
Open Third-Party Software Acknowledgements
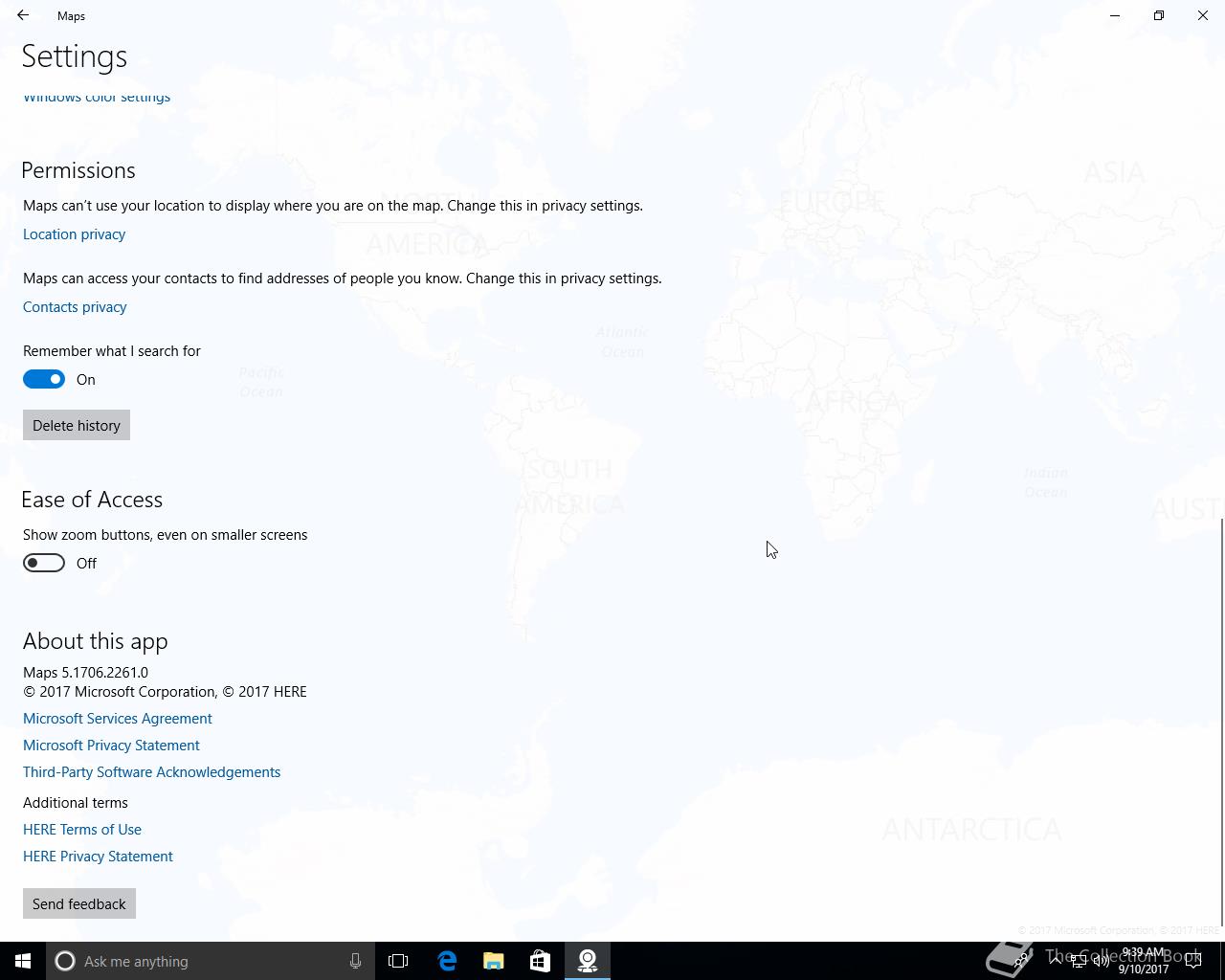point(151,771)
